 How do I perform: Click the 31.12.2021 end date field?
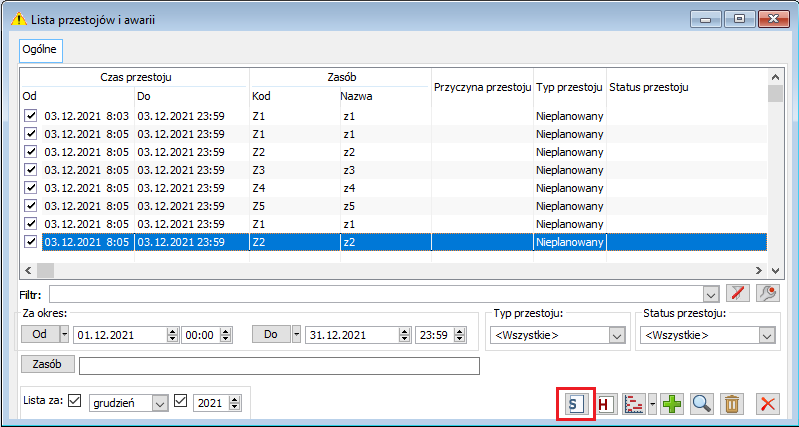click(x=353, y=335)
